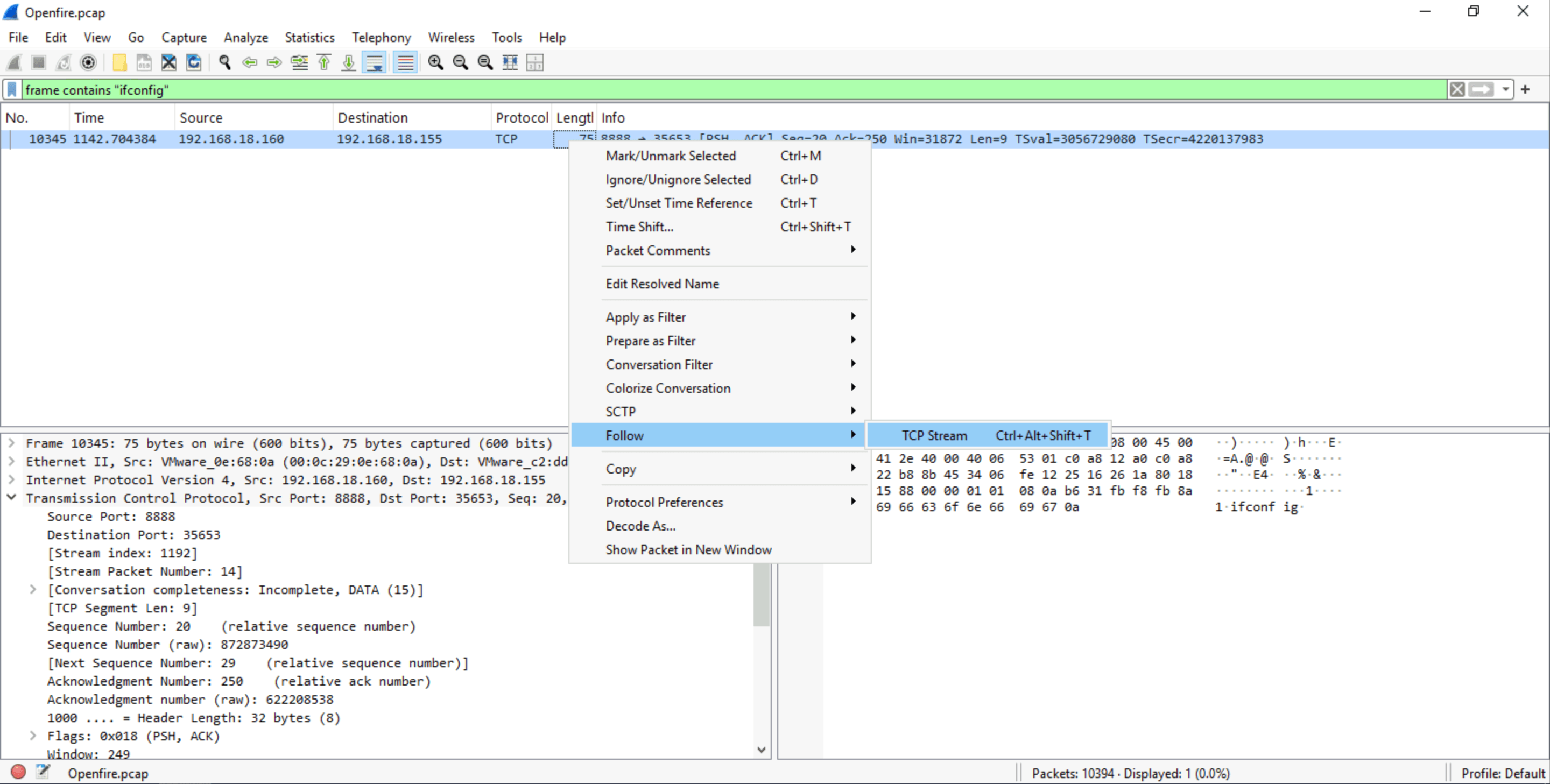Toggle auto-scroll during live capture

374,62
